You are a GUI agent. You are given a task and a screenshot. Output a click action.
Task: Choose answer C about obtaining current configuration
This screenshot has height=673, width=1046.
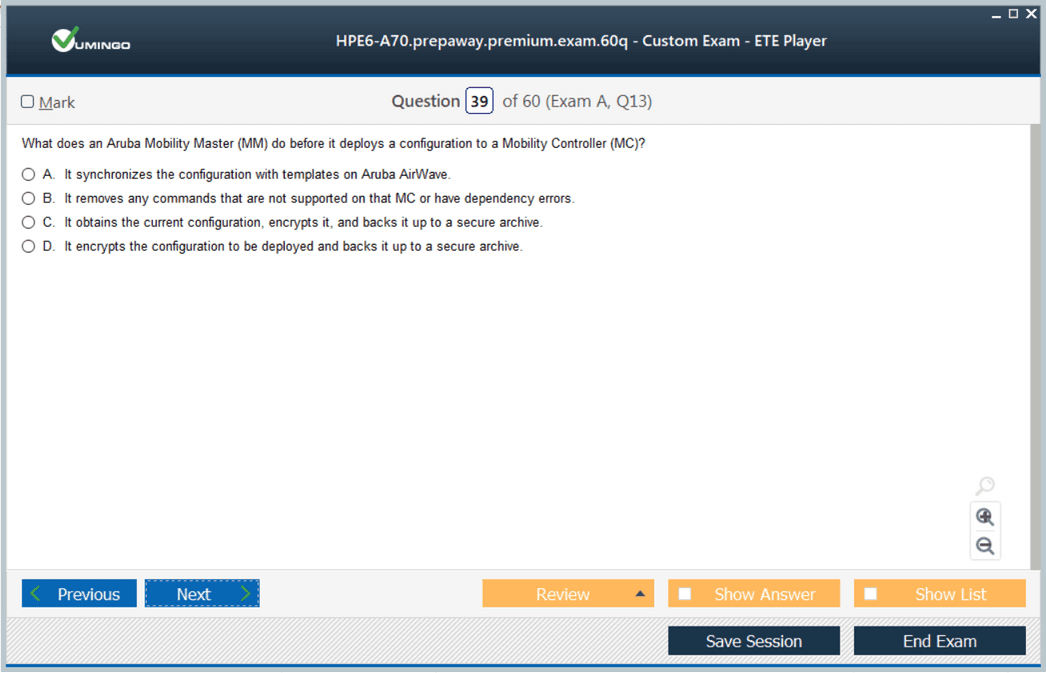click(29, 222)
